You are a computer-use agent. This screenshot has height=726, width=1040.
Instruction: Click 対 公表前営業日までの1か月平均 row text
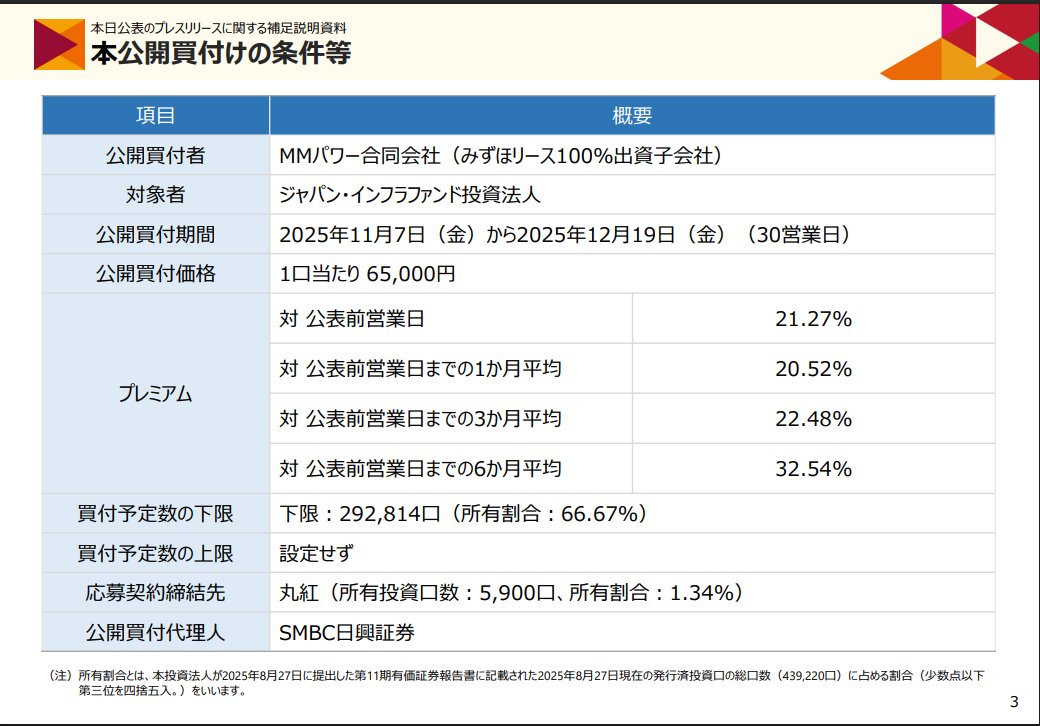pyautogui.click(x=420, y=369)
